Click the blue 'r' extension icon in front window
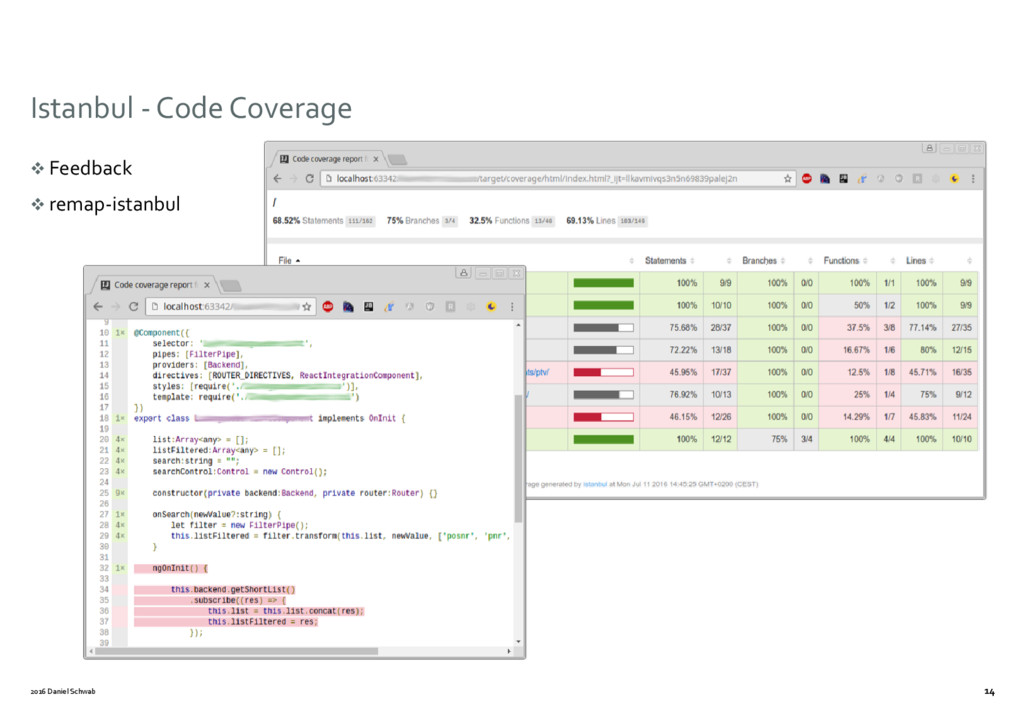Viewport: 1024px width, 709px height. 389,306
